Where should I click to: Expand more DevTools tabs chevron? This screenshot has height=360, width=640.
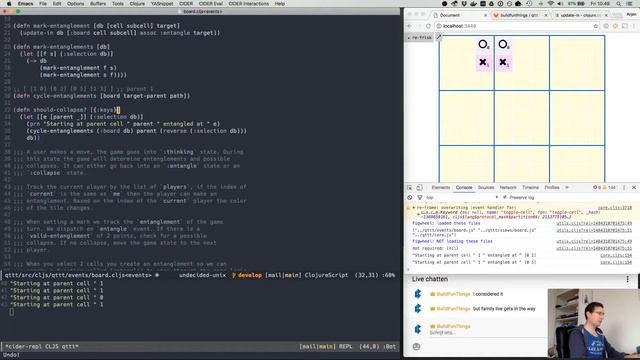[x=567, y=188]
